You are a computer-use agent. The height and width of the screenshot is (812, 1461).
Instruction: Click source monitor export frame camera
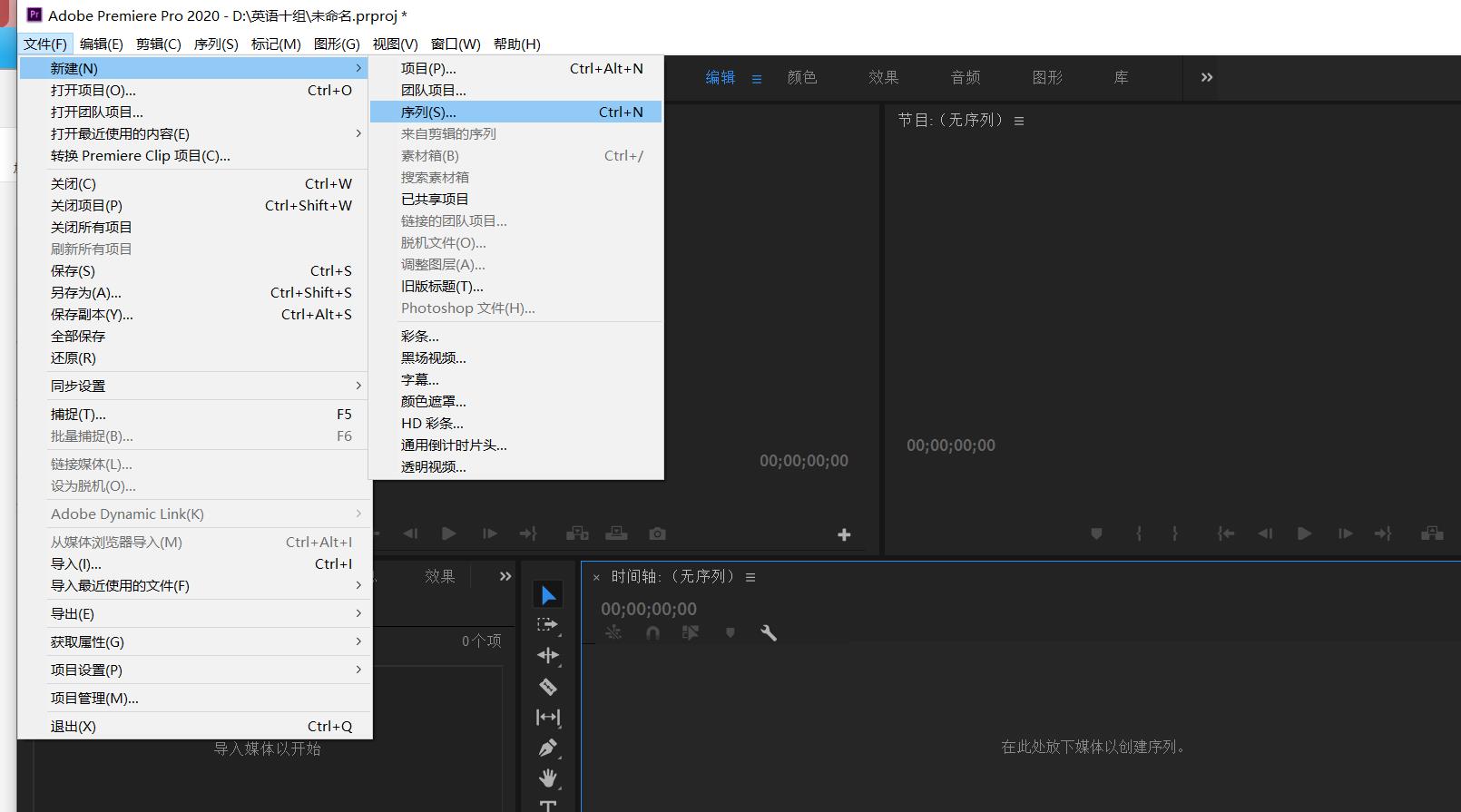pyautogui.click(x=658, y=533)
